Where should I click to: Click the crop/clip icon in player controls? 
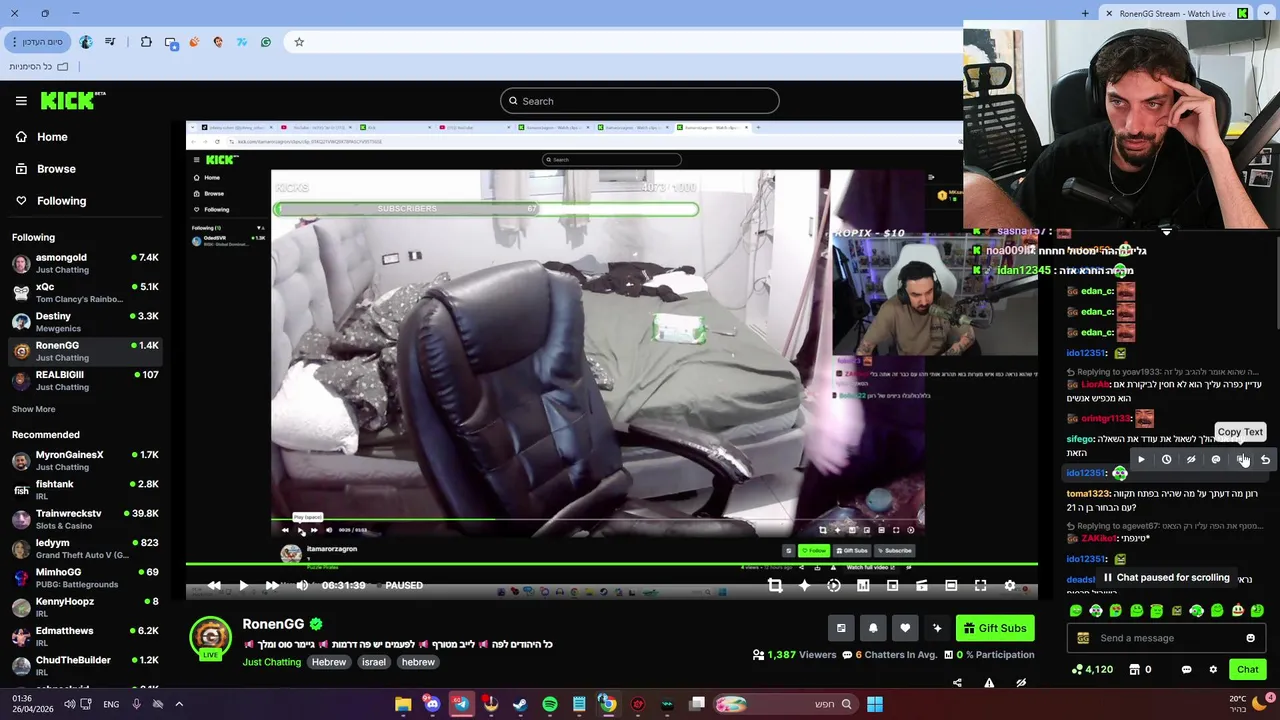pyautogui.click(x=775, y=585)
